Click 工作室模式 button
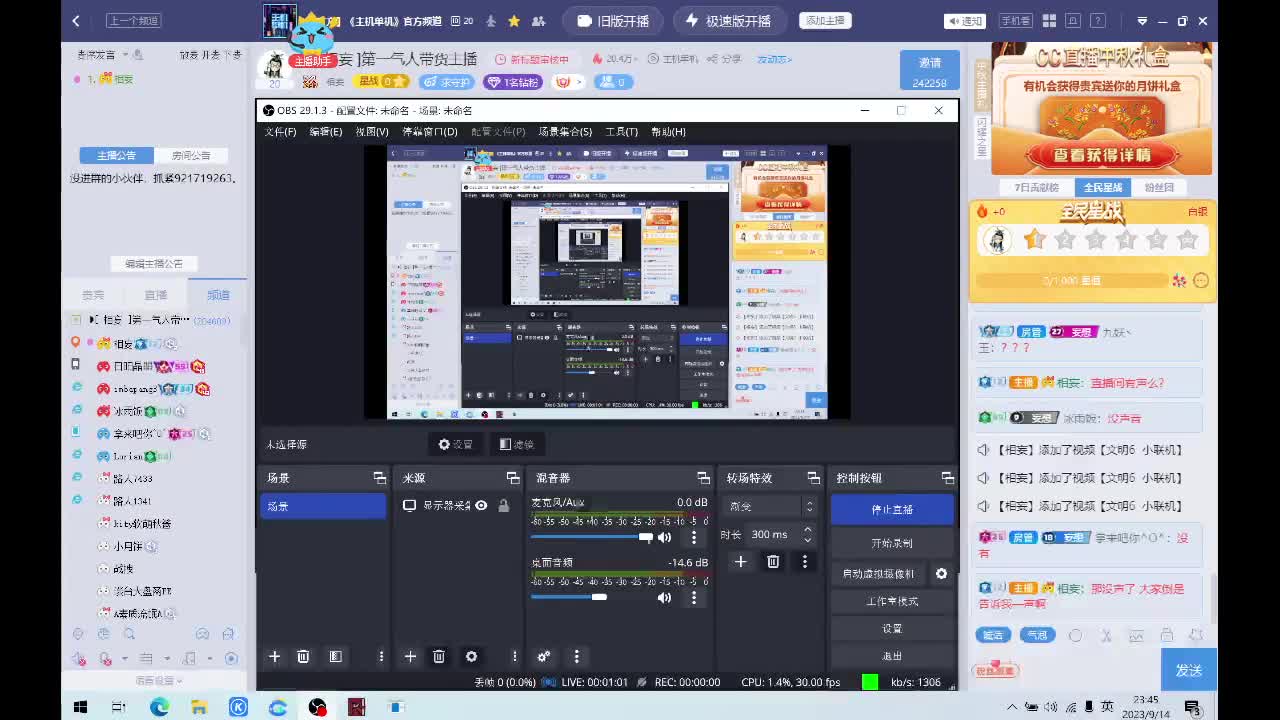 [892, 601]
